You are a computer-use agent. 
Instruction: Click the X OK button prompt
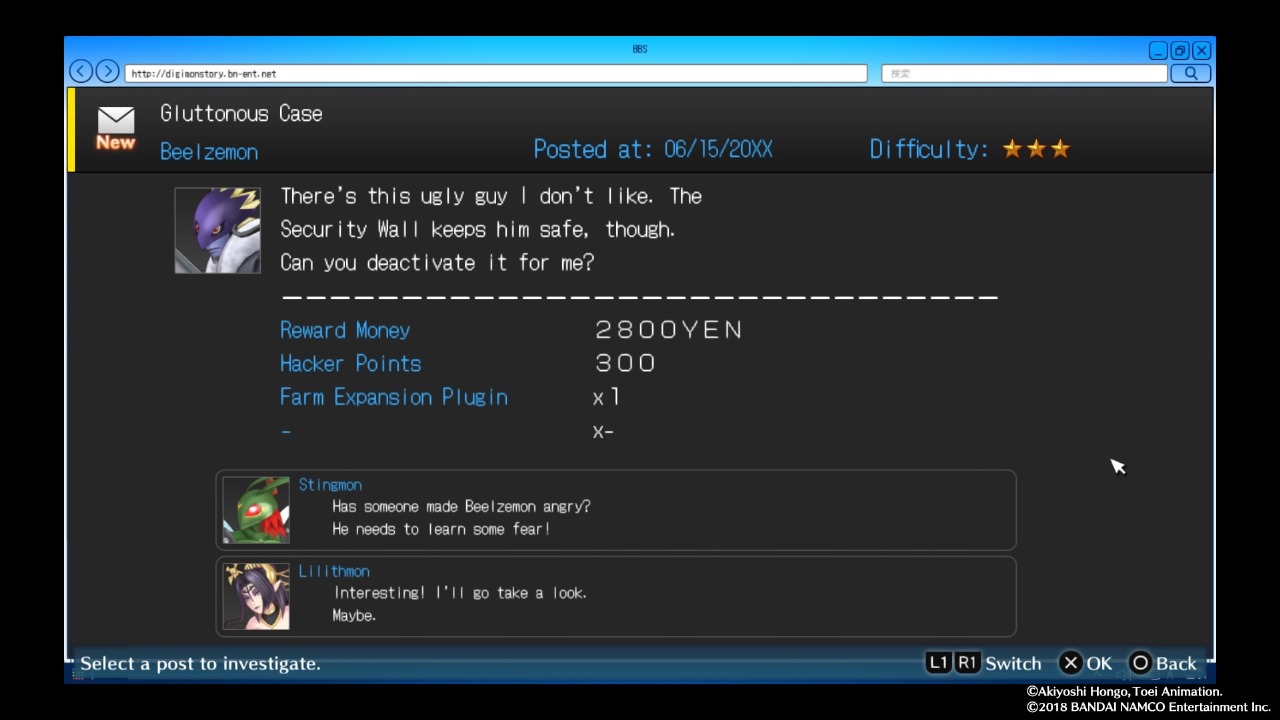(1086, 663)
